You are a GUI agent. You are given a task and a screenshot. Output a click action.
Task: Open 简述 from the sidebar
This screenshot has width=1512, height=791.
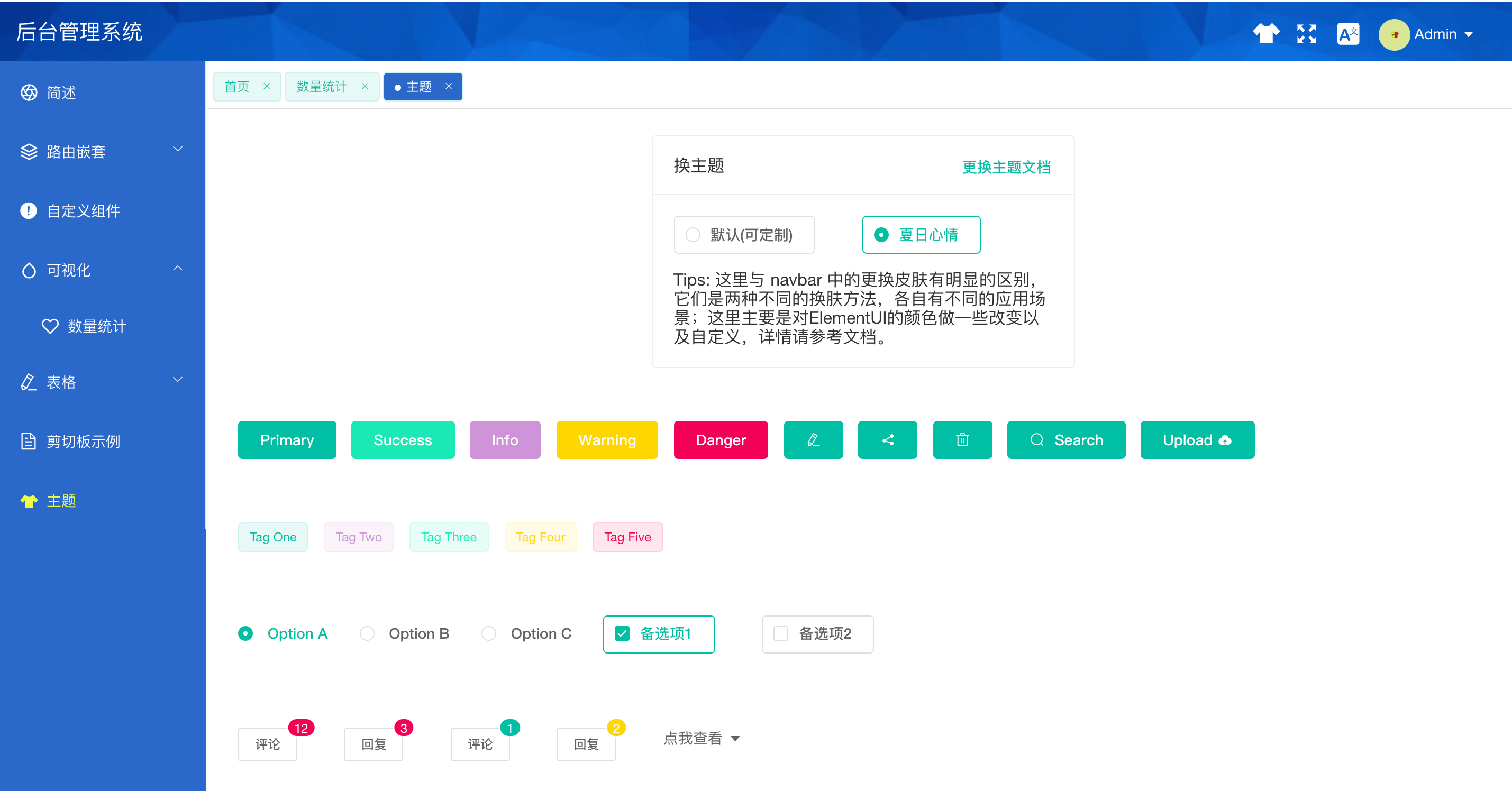coord(61,93)
